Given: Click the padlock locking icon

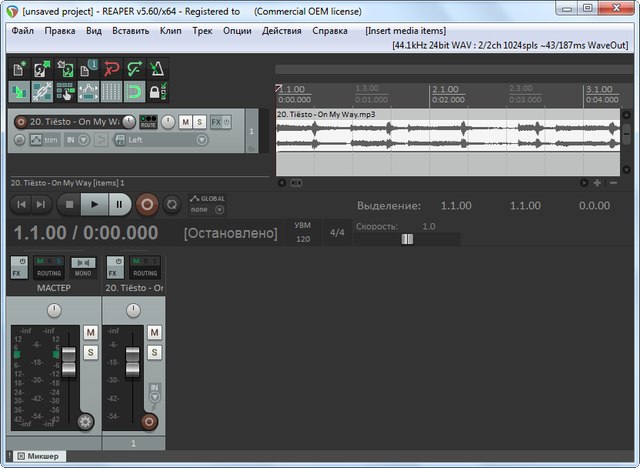Looking at the screenshot, I should 155,93.
